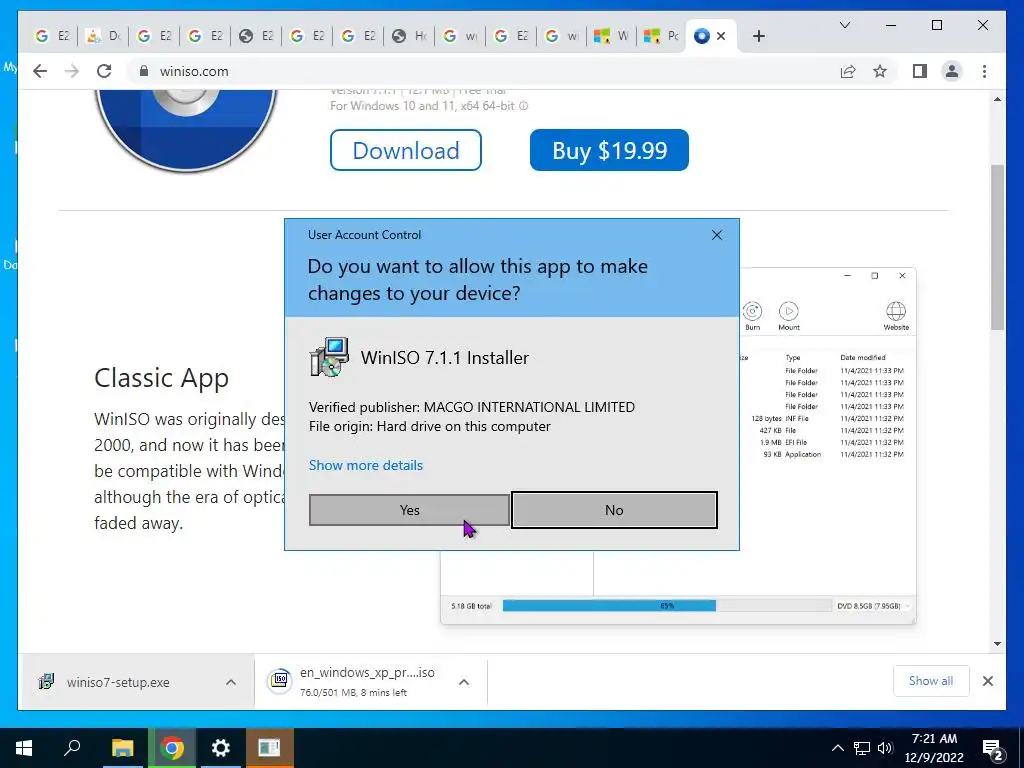Open the Chrome three-dot menu

tap(984, 71)
